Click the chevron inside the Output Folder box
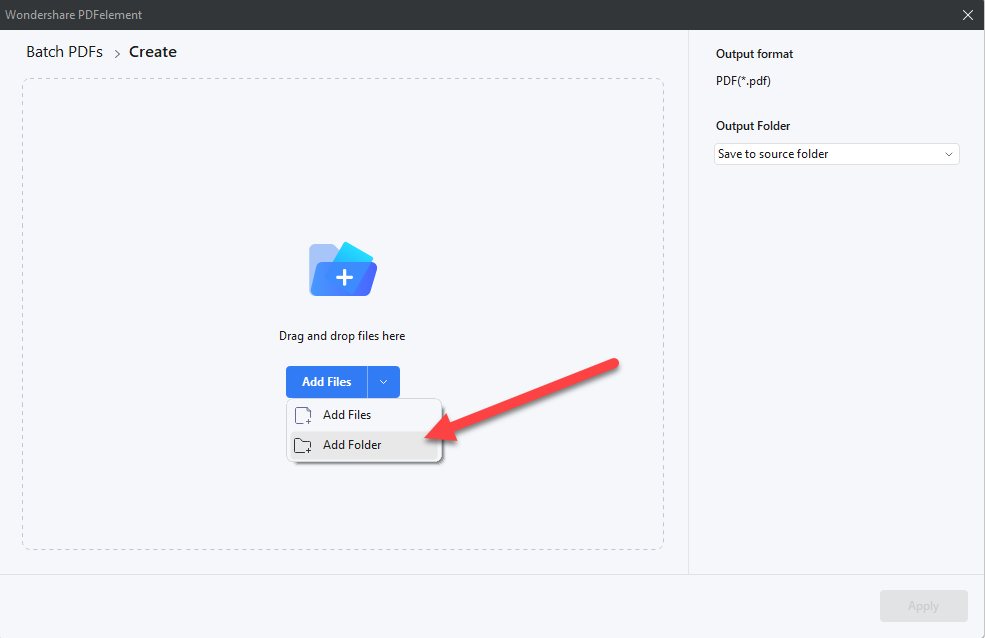The height and width of the screenshot is (638, 985). click(x=948, y=154)
